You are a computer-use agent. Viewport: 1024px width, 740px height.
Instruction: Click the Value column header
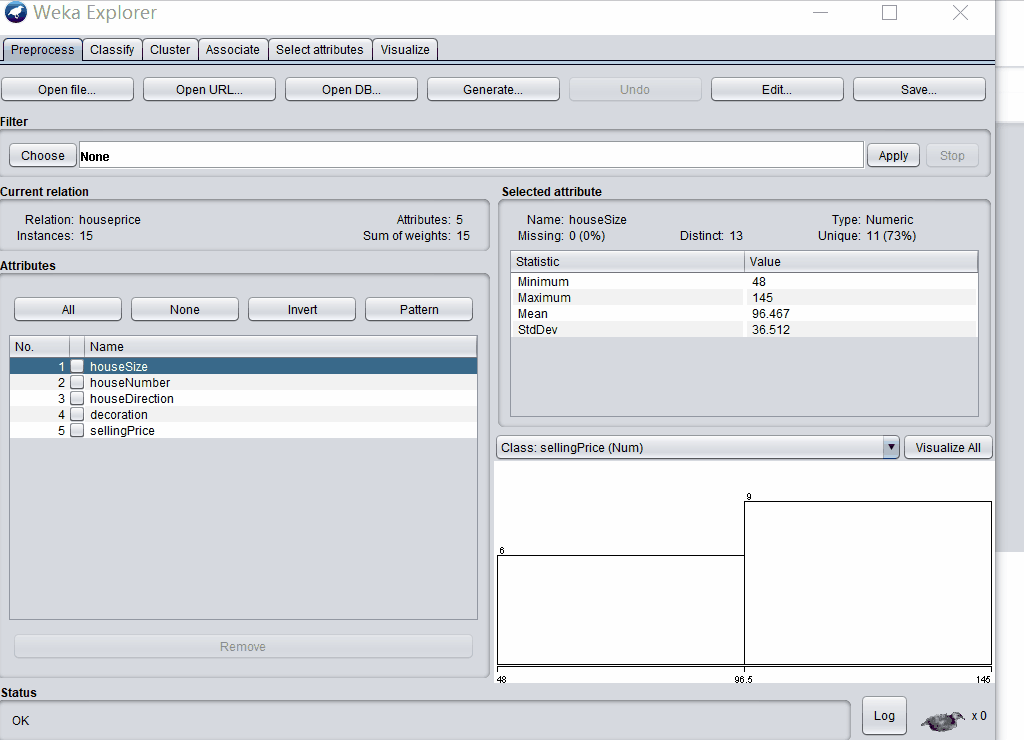(x=861, y=261)
